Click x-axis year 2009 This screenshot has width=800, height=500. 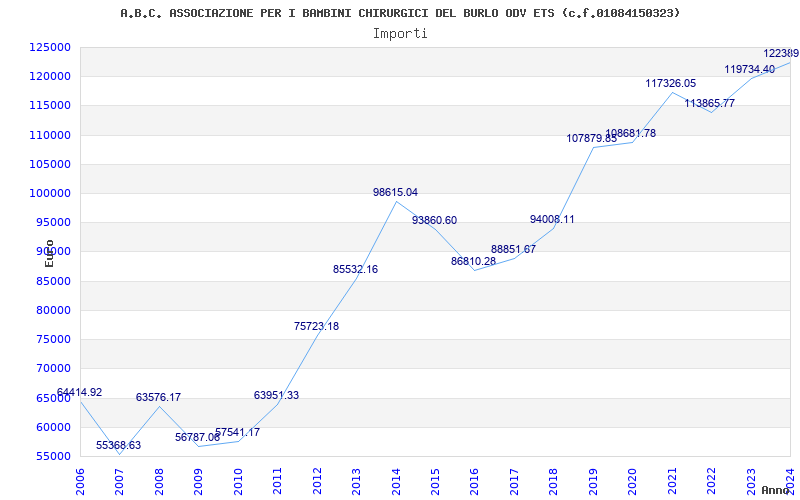(x=198, y=482)
